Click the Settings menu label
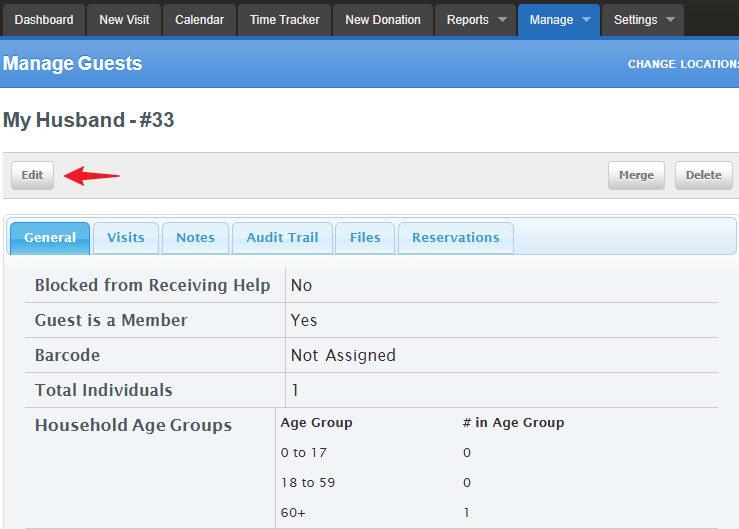This screenshot has height=529, width=739. [x=635, y=20]
